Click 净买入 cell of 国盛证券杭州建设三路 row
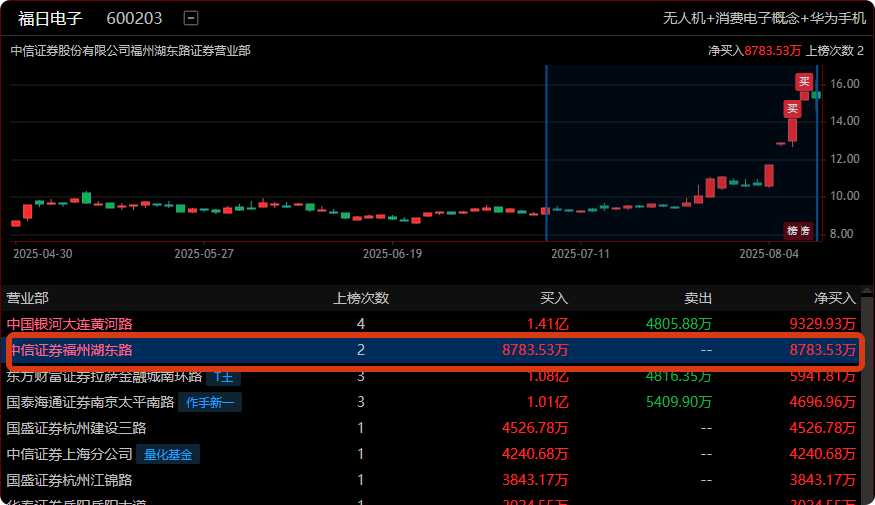Viewport: 875px width, 505px height. coord(823,428)
